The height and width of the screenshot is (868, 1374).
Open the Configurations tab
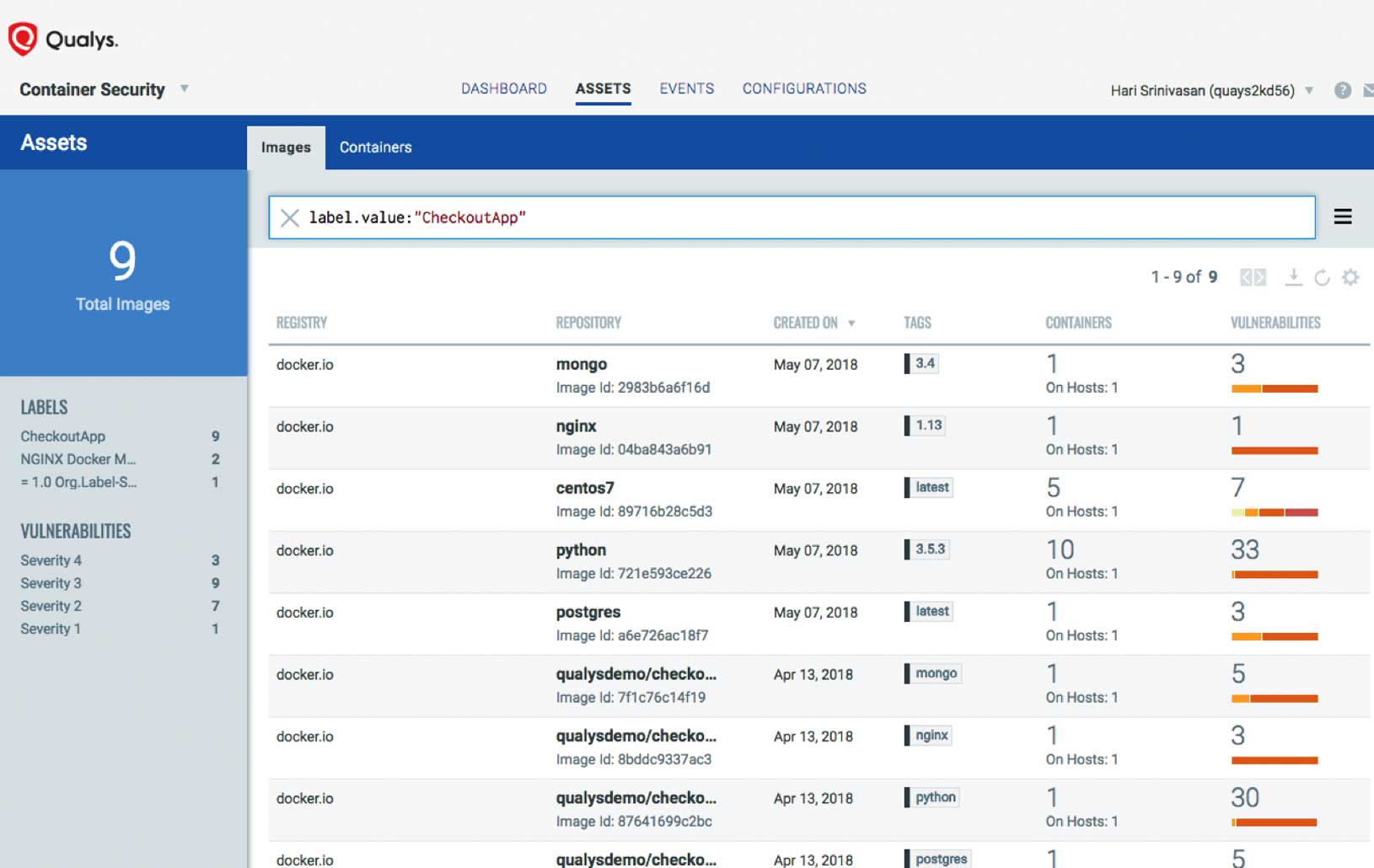[804, 88]
